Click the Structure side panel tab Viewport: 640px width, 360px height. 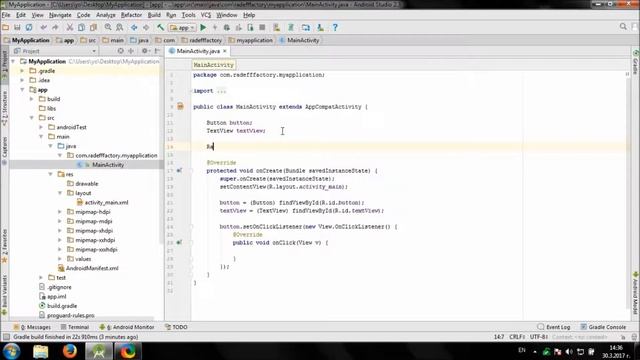point(4,109)
